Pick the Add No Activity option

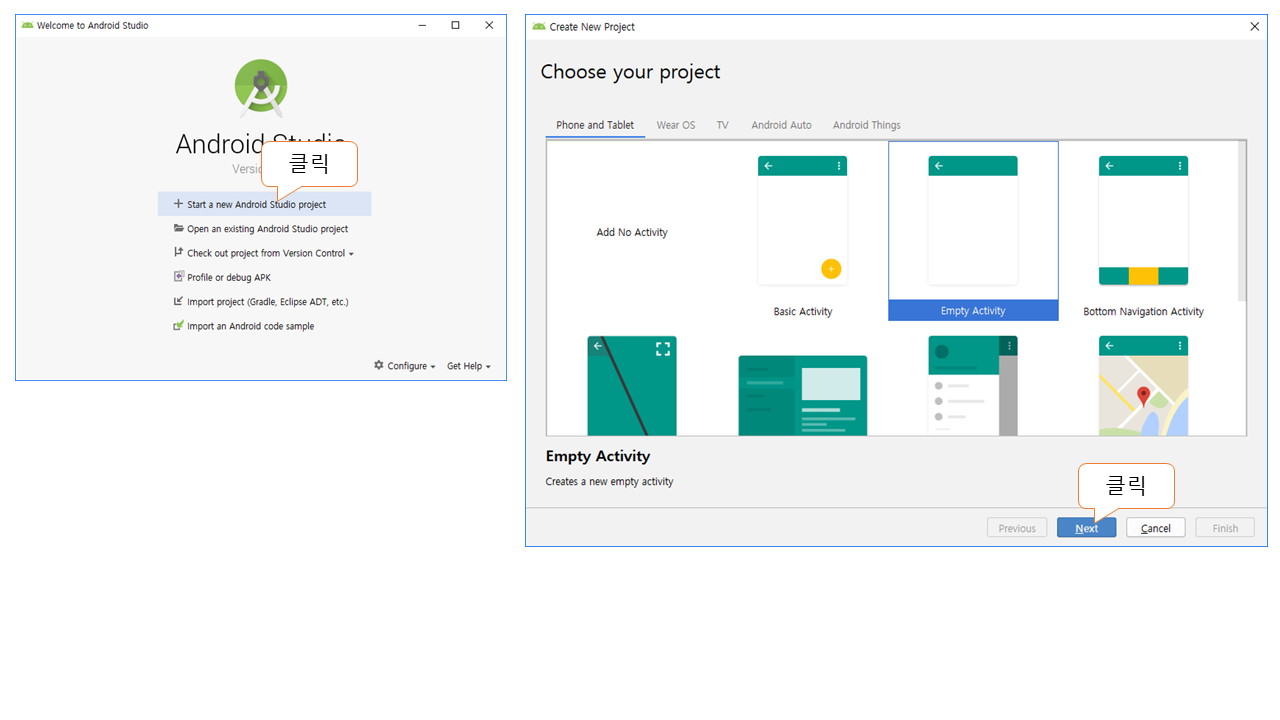pyautogui.click(x=632, y=232)
